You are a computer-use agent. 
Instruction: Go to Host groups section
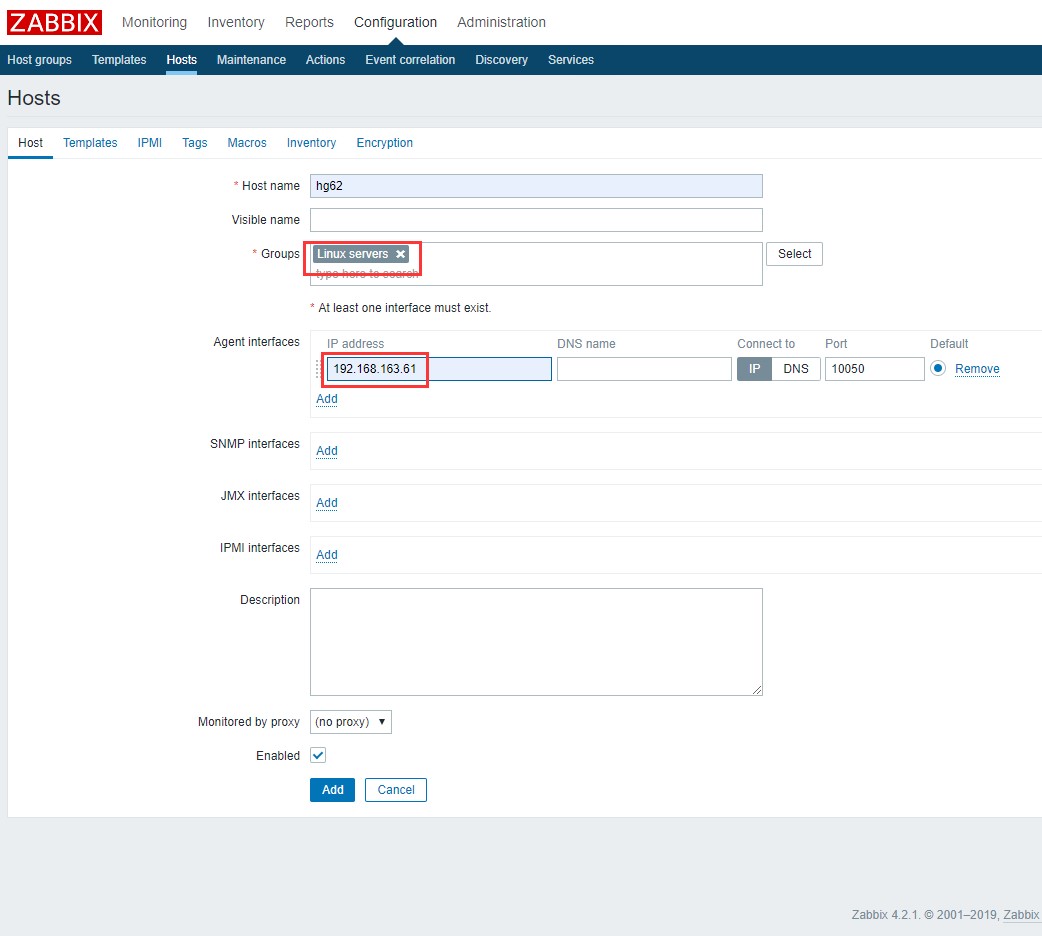pos(39,60)
